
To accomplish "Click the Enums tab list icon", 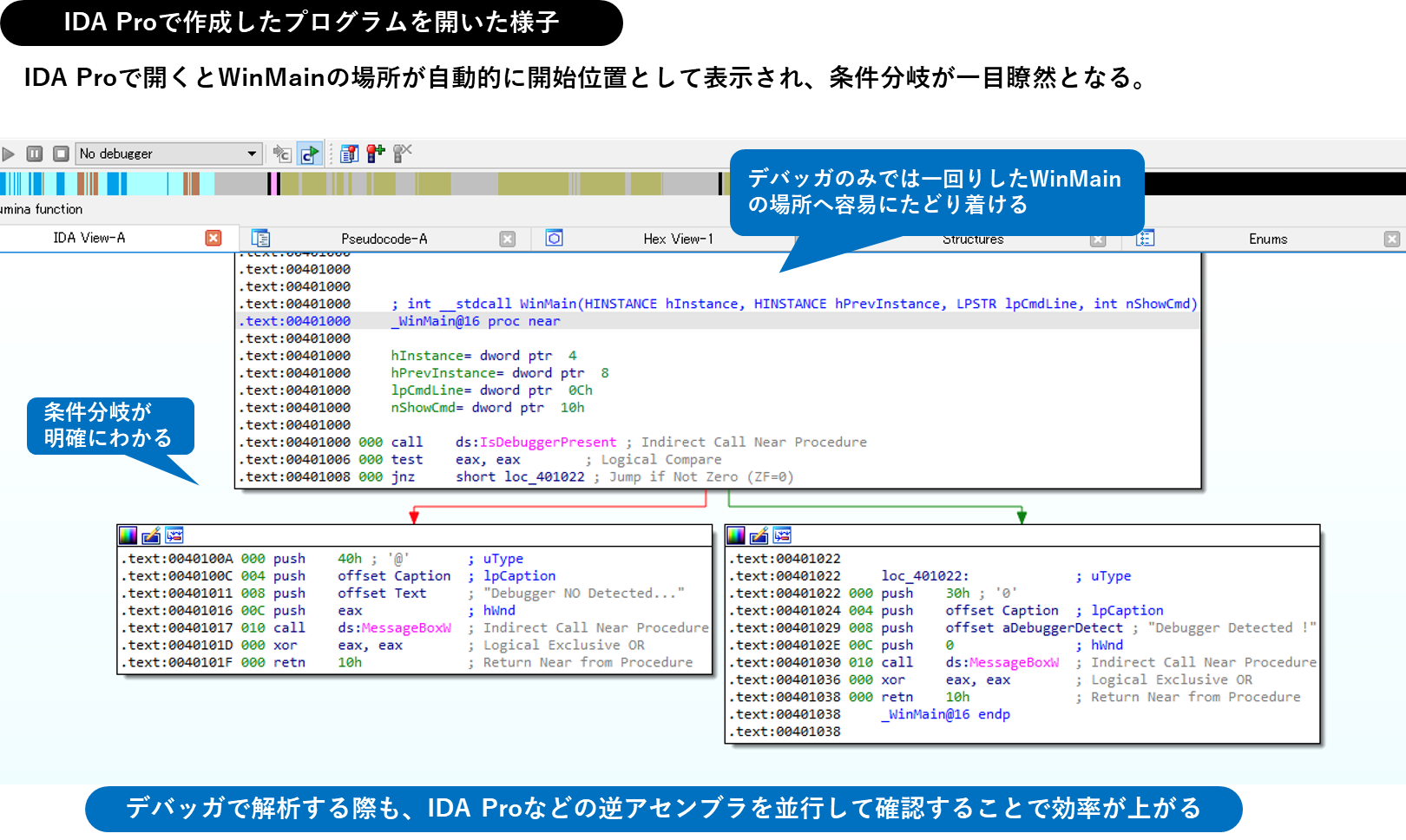I will [x=1145, y=238].
